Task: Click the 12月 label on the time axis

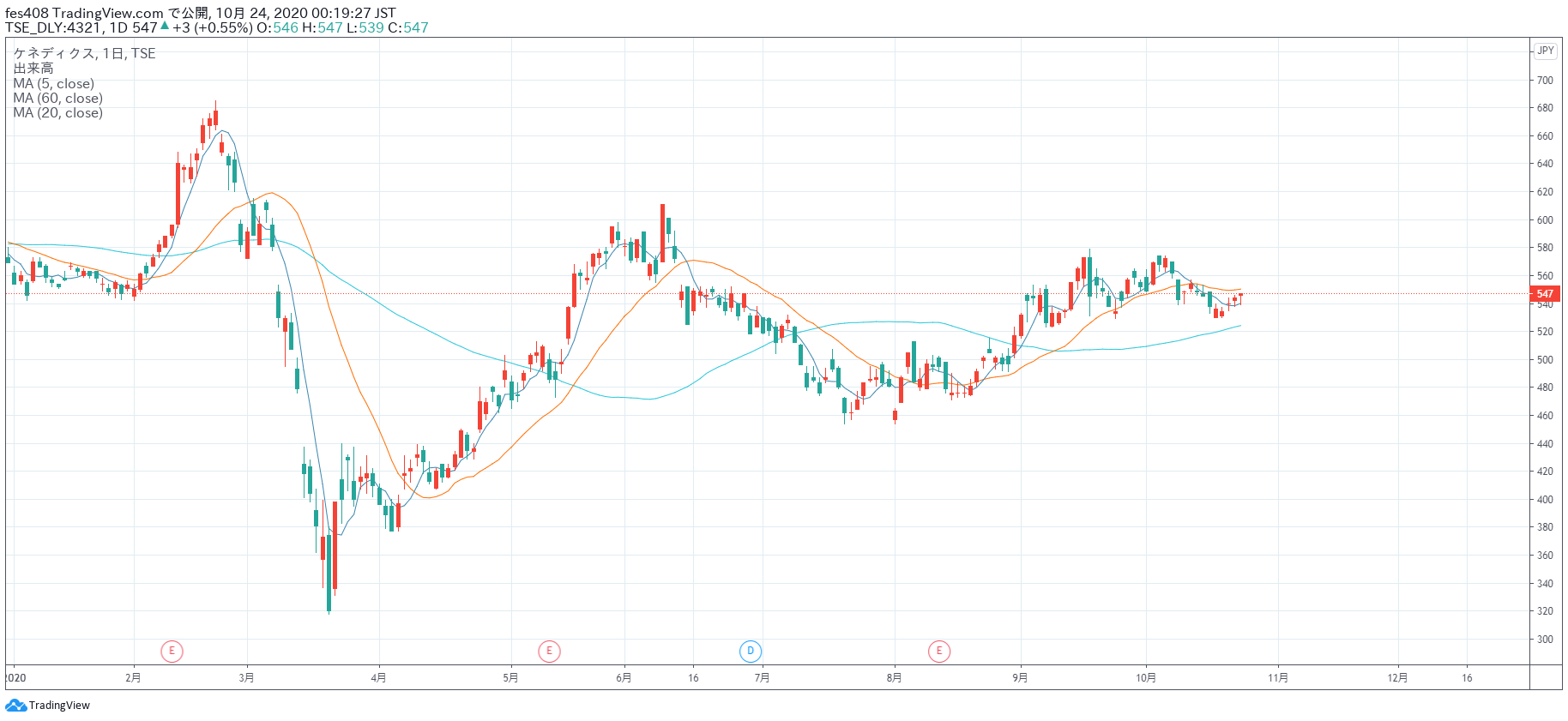Action: pyautogui.click(x=1397, y=678)
